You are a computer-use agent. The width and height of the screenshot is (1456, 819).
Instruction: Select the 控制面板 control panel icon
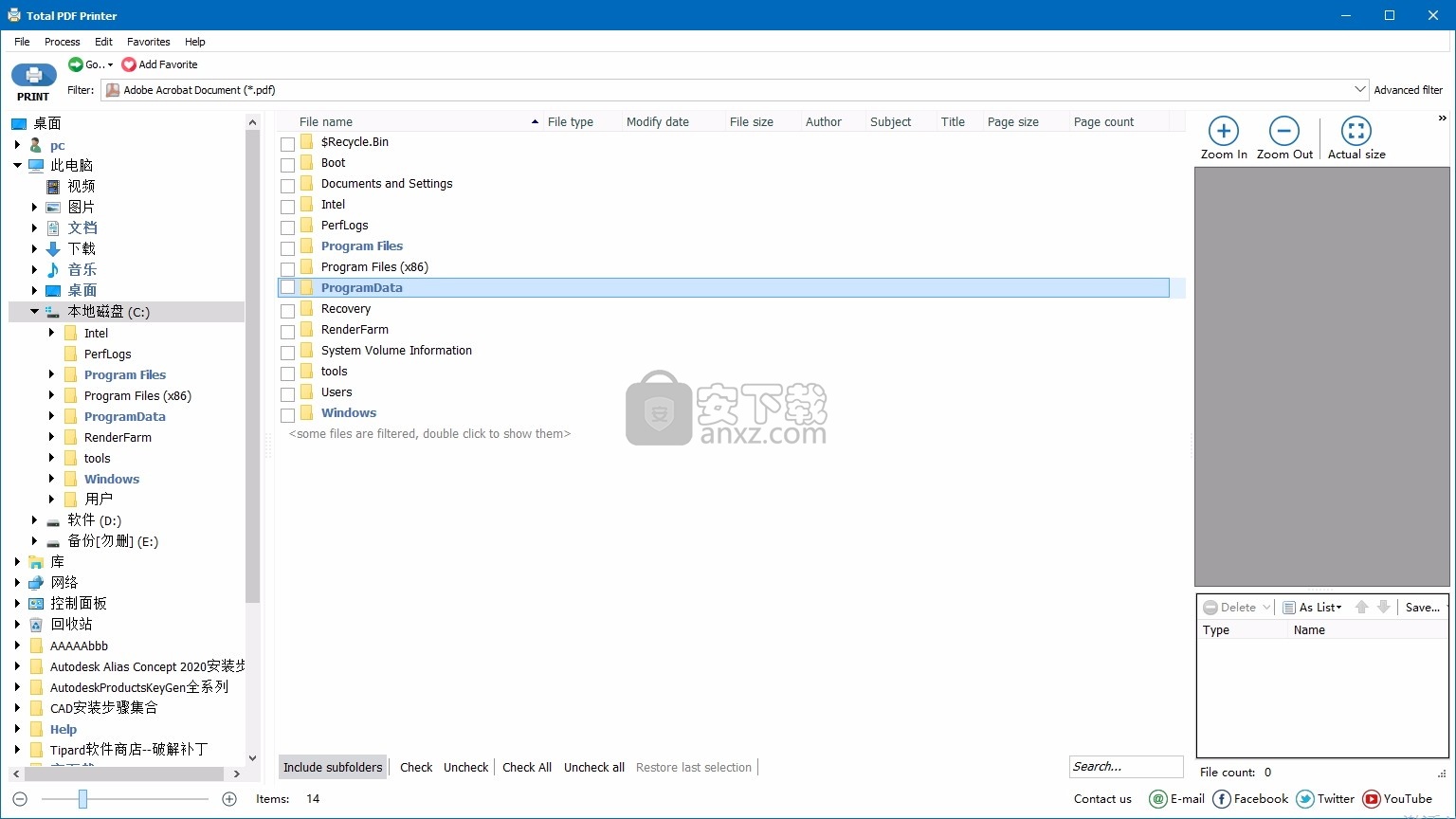point(36,603)
